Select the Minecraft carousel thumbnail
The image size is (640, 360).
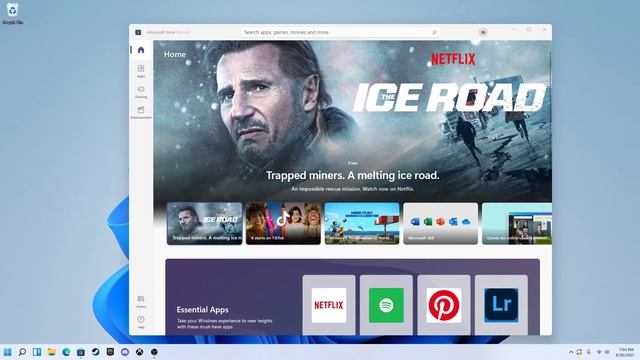coord(362,223)
